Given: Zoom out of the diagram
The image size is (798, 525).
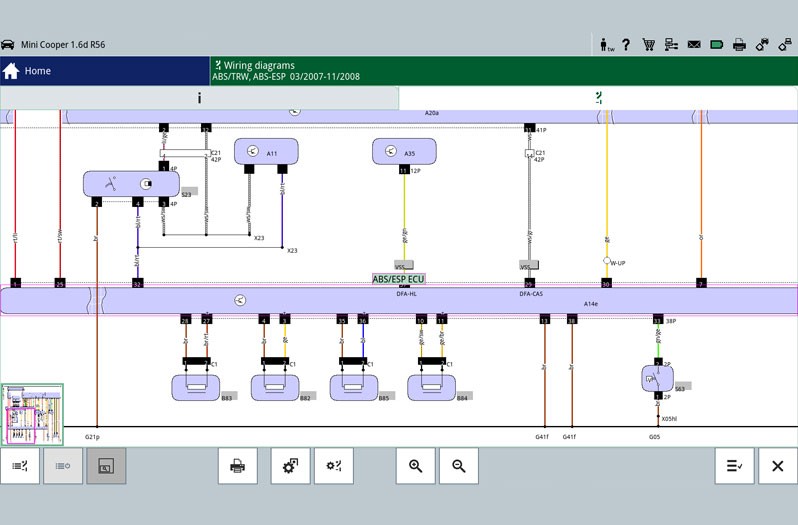Looking at the screenshot, I should click(459, 466).
